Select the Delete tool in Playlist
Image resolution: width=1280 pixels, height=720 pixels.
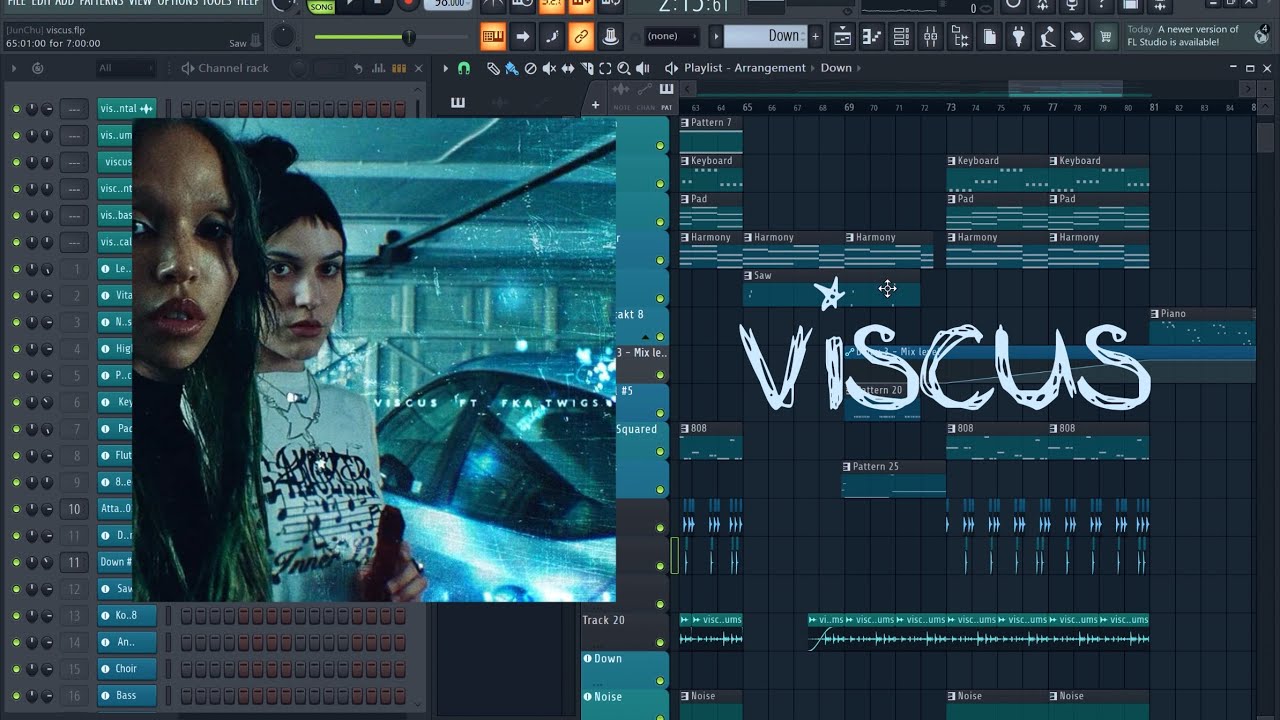[x=530, y=68]
